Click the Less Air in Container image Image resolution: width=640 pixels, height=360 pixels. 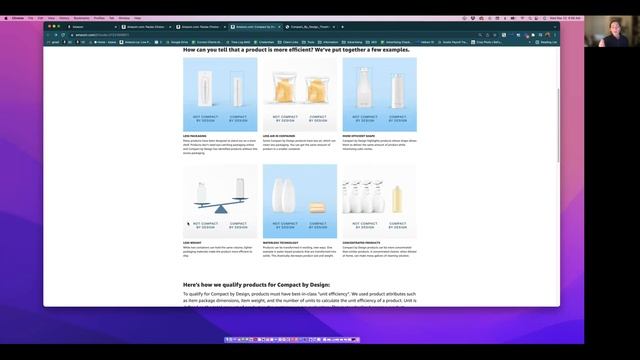pyautogui.click(x=300, y=94)
